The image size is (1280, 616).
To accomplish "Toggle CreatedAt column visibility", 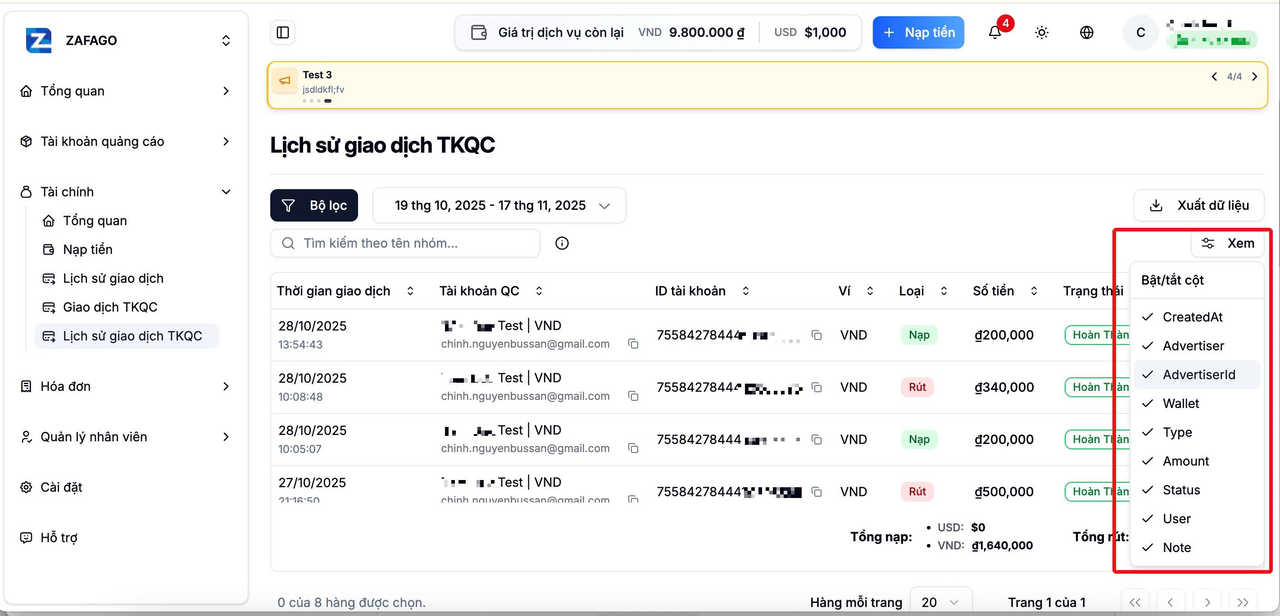I will point(1197,317).
